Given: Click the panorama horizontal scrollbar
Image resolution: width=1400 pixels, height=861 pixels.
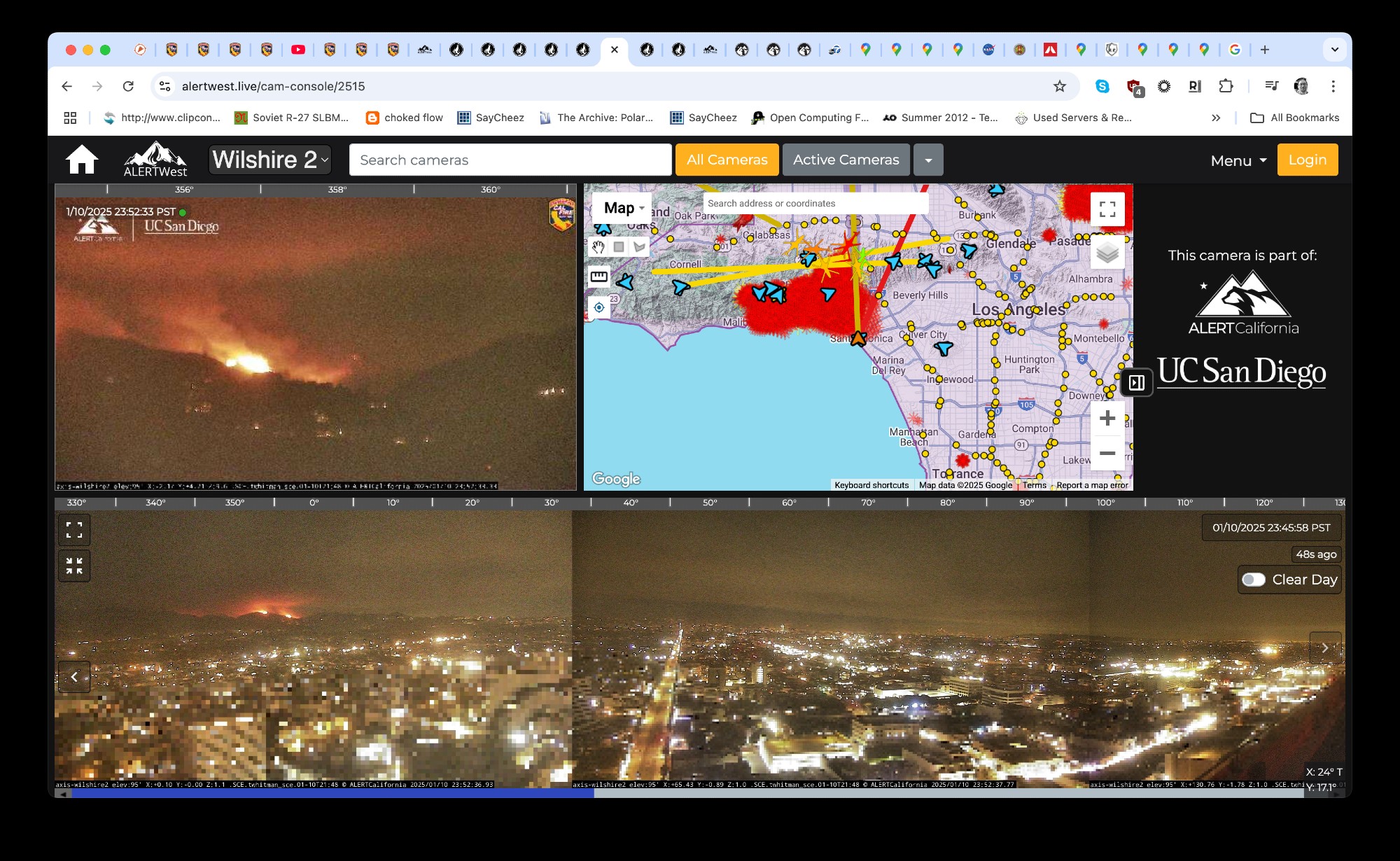Looking at the screenshot, I should point(332,793).
